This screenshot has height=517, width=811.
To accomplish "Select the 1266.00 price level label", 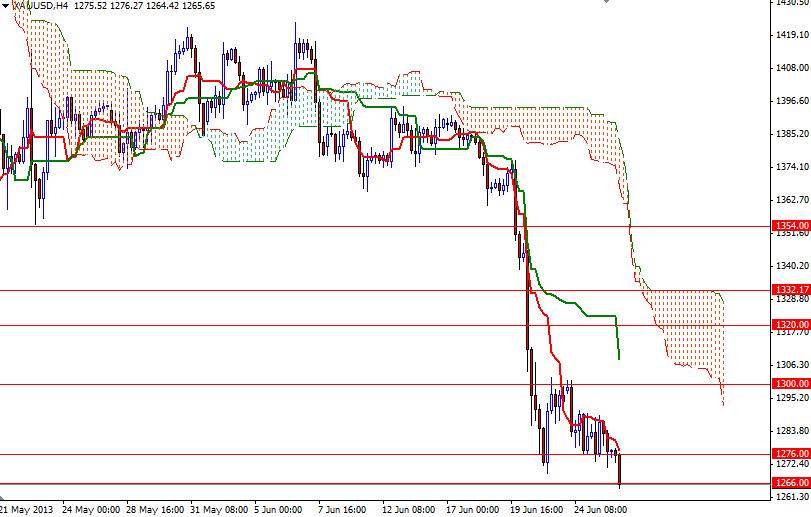I will pos(791,483).
